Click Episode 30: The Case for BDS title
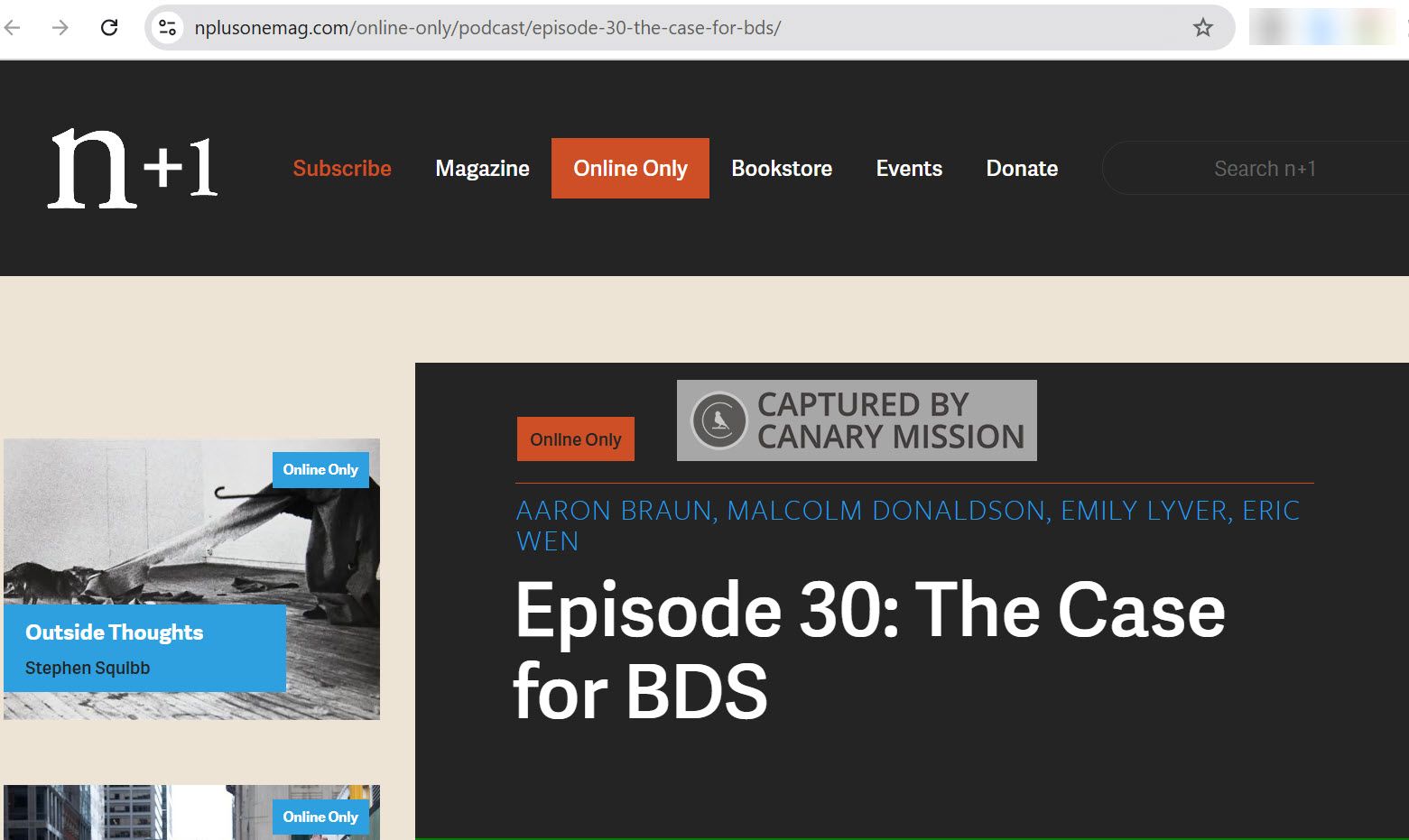 tap(868, 650)
